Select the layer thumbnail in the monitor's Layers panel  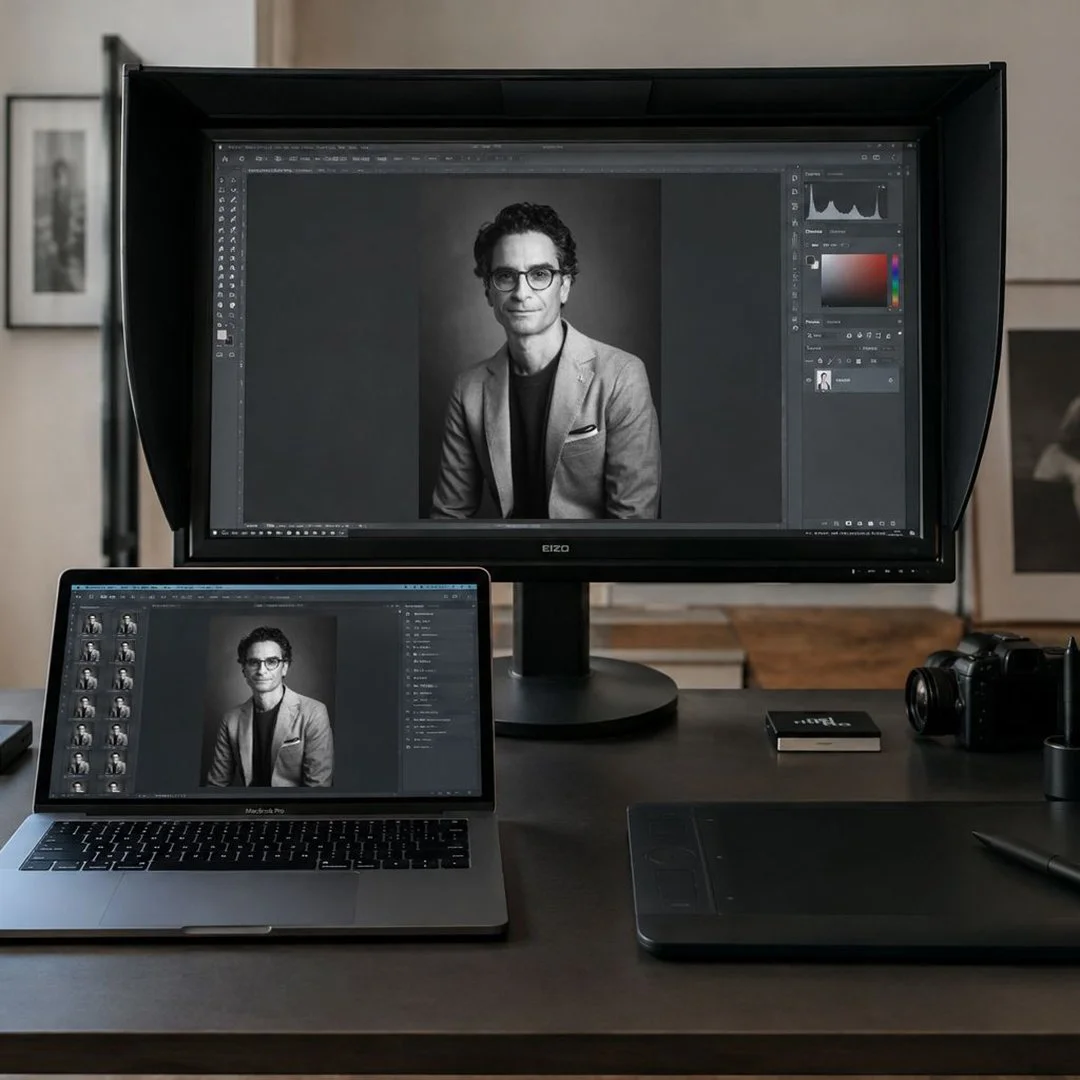(x=823, y=380)
